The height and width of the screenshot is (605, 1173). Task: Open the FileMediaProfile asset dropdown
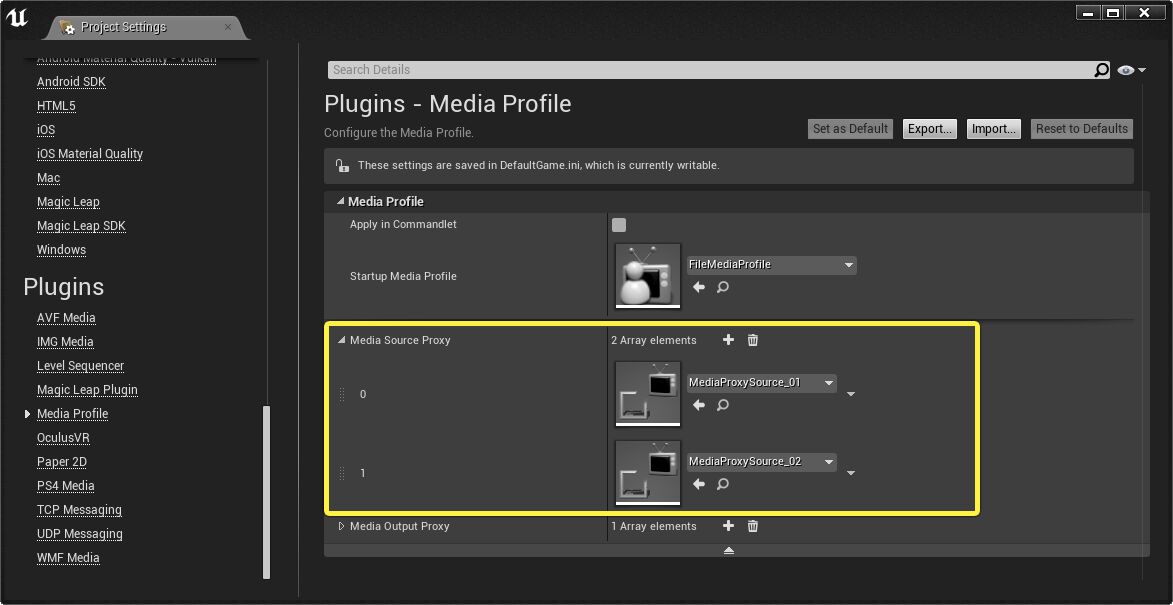[x=848, y=264]
